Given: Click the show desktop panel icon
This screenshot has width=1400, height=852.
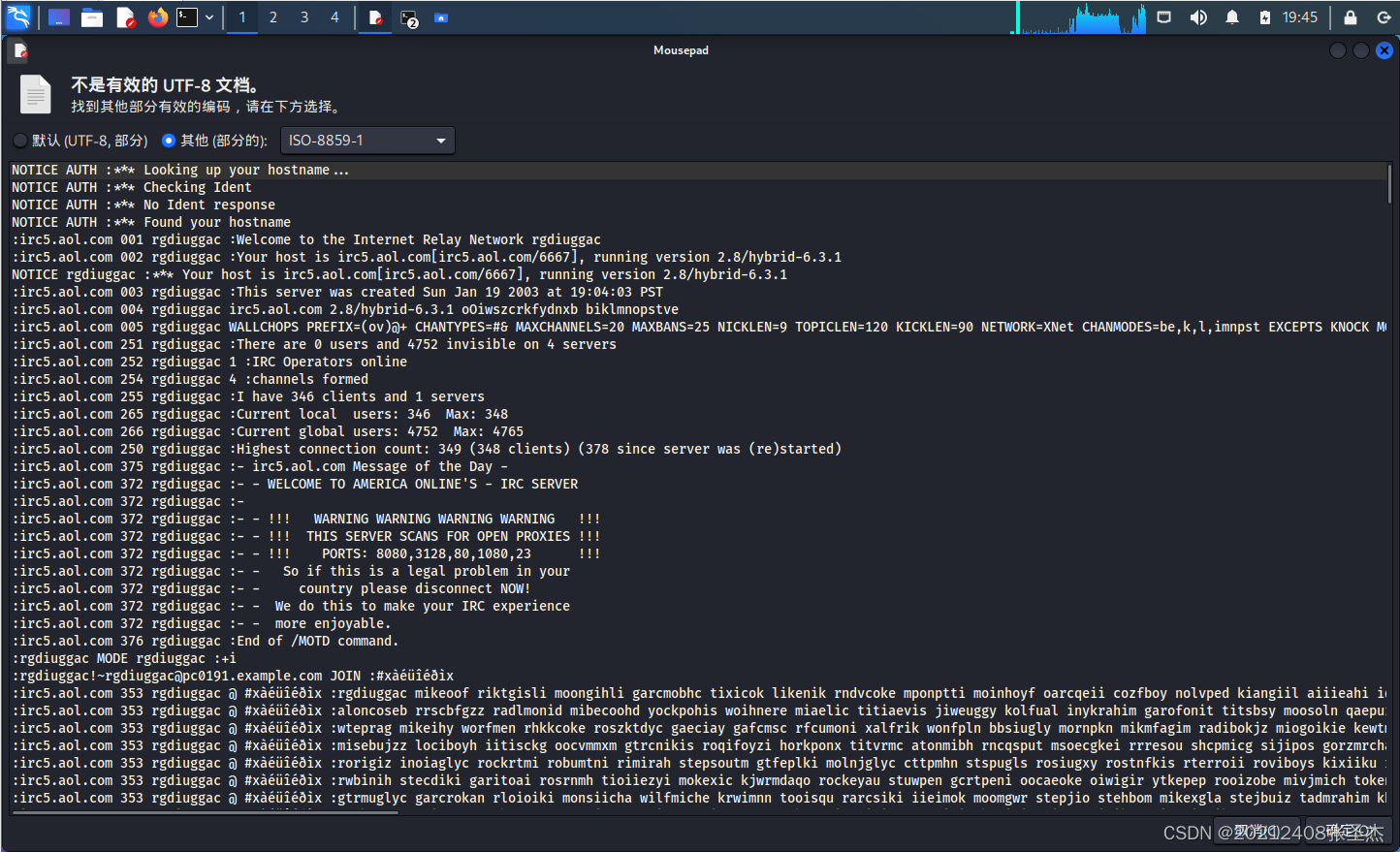Looking at the screenshot, I should point(59,17).
